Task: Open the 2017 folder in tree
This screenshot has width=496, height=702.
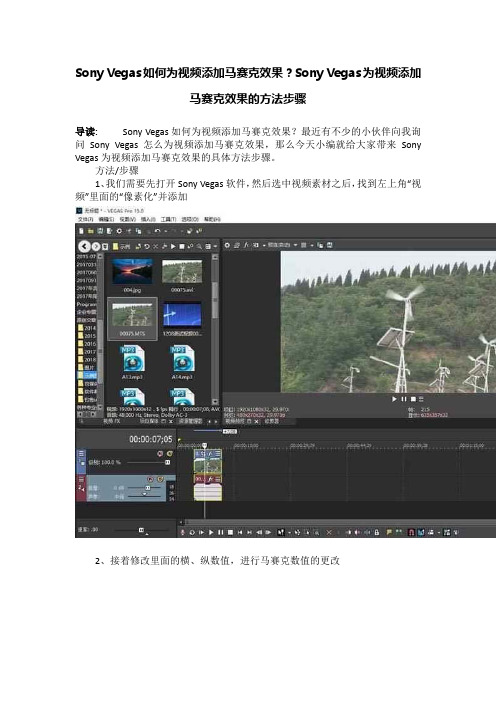Action: (x=87, y=352)
